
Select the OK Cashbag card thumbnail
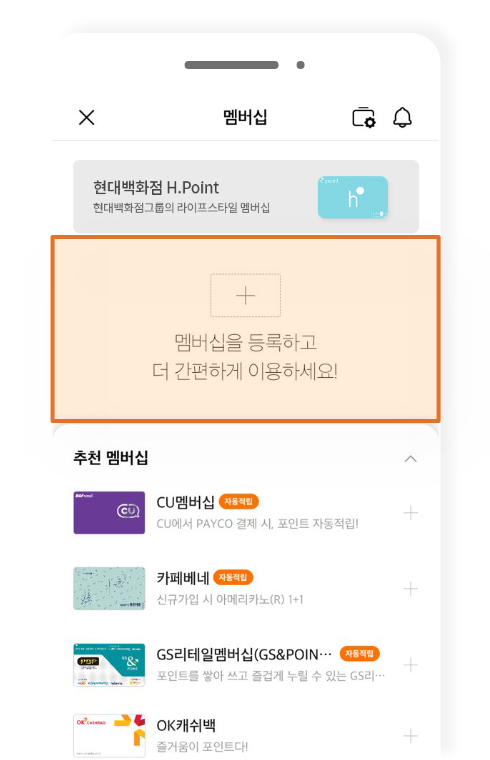tap(109, 736)
